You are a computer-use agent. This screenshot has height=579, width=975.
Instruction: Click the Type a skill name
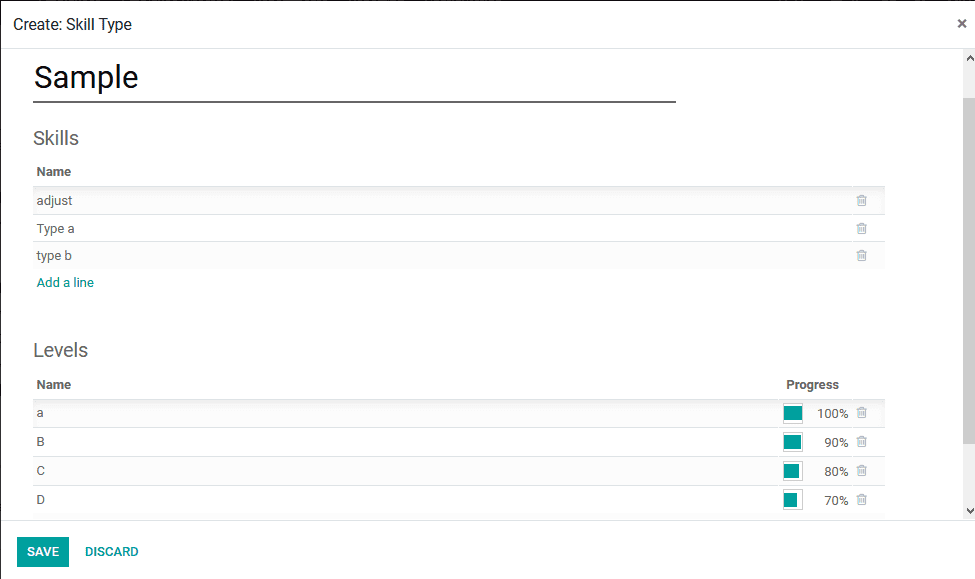[x=56, y=229]
